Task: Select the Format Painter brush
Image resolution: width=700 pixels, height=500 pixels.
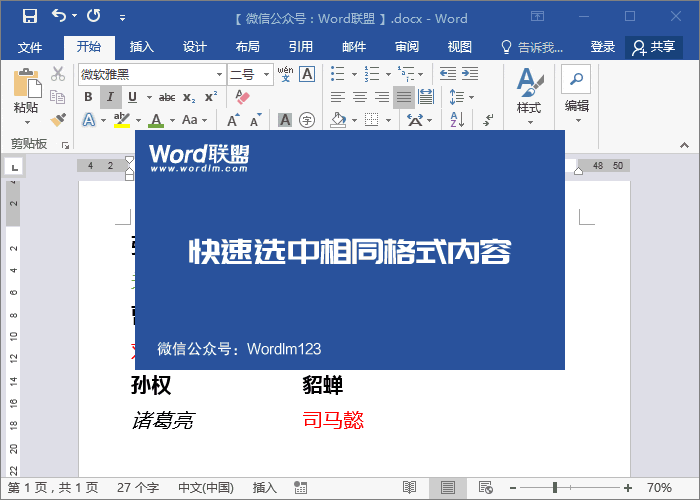Action: click(58, 120)
